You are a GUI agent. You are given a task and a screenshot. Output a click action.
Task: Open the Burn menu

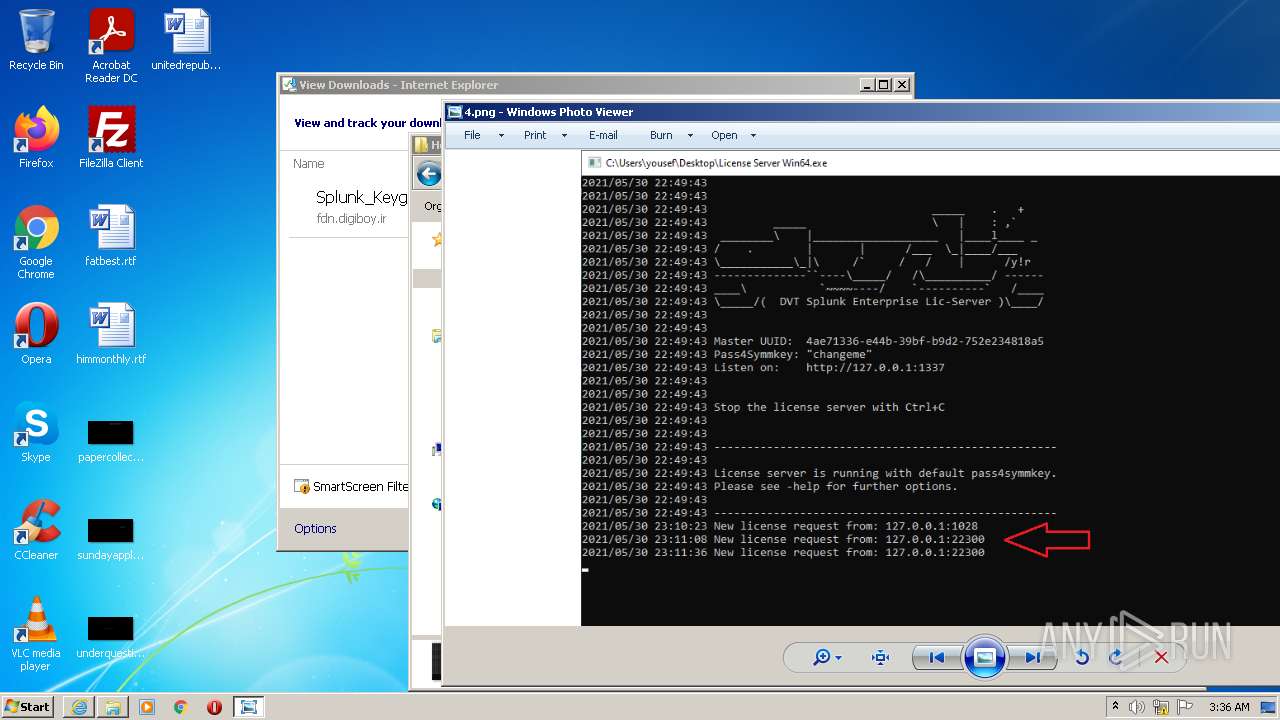coord(661,135)
